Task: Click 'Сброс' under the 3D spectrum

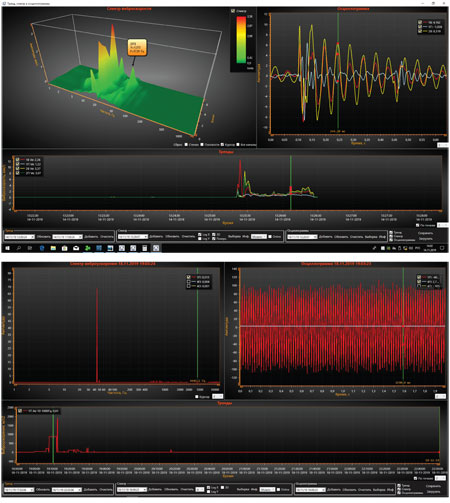Action: (178, 145)
